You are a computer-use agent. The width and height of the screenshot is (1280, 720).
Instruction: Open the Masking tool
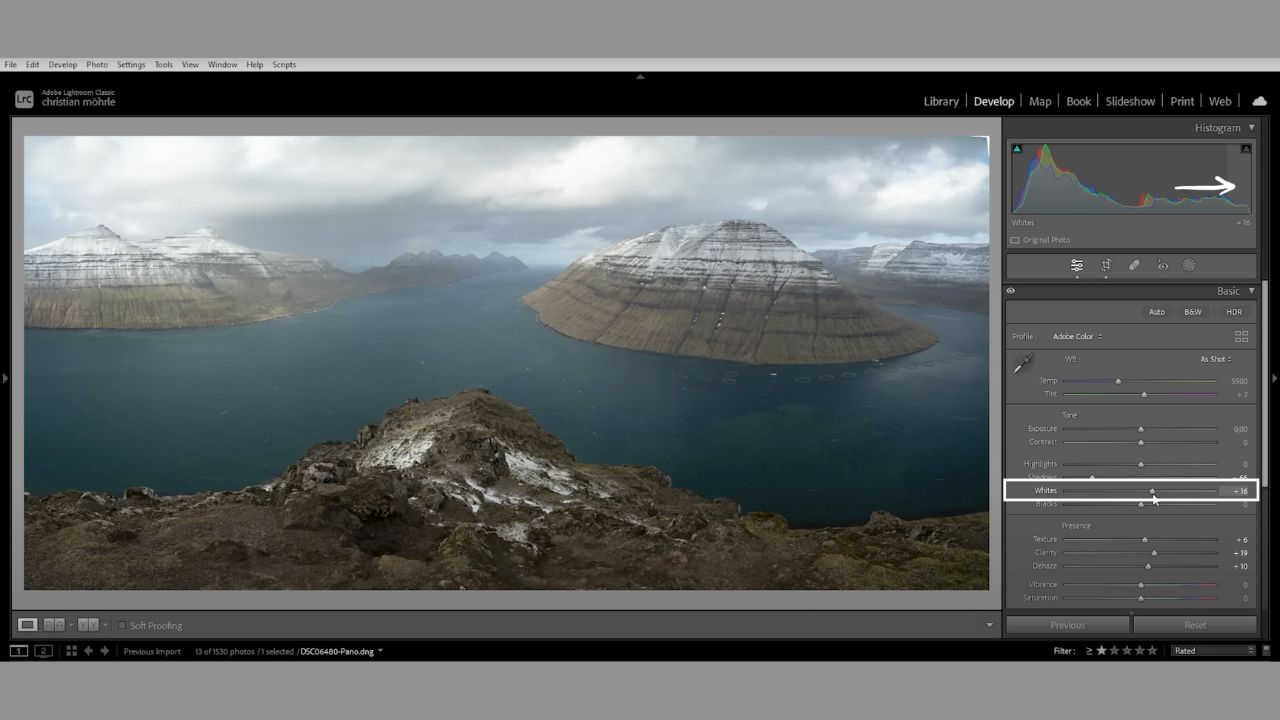pos(1189,266)
